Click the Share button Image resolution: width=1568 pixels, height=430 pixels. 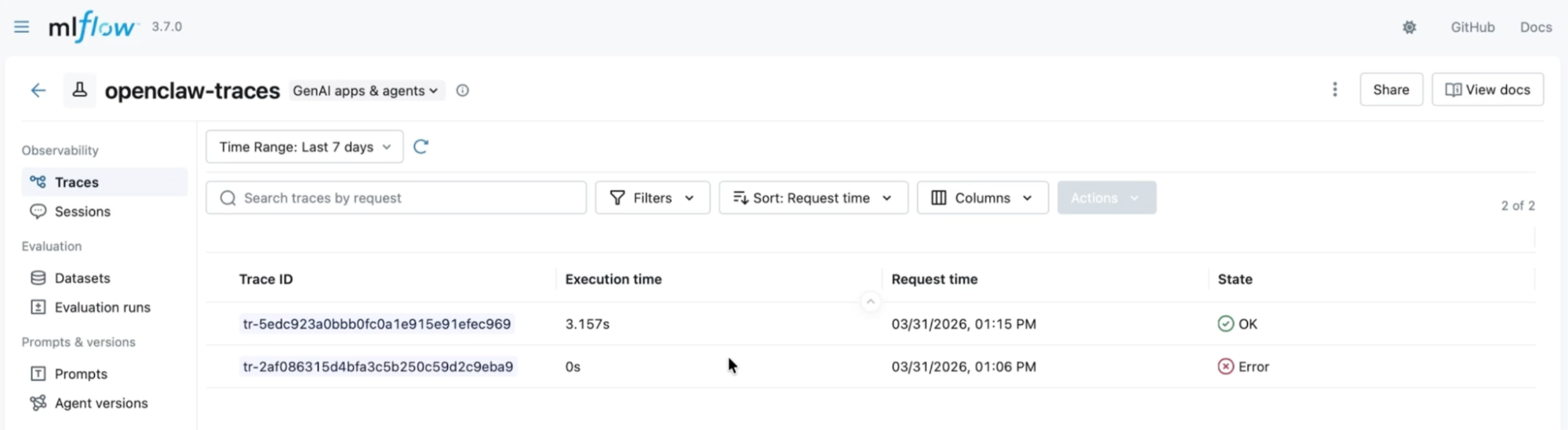point(1391,89)
